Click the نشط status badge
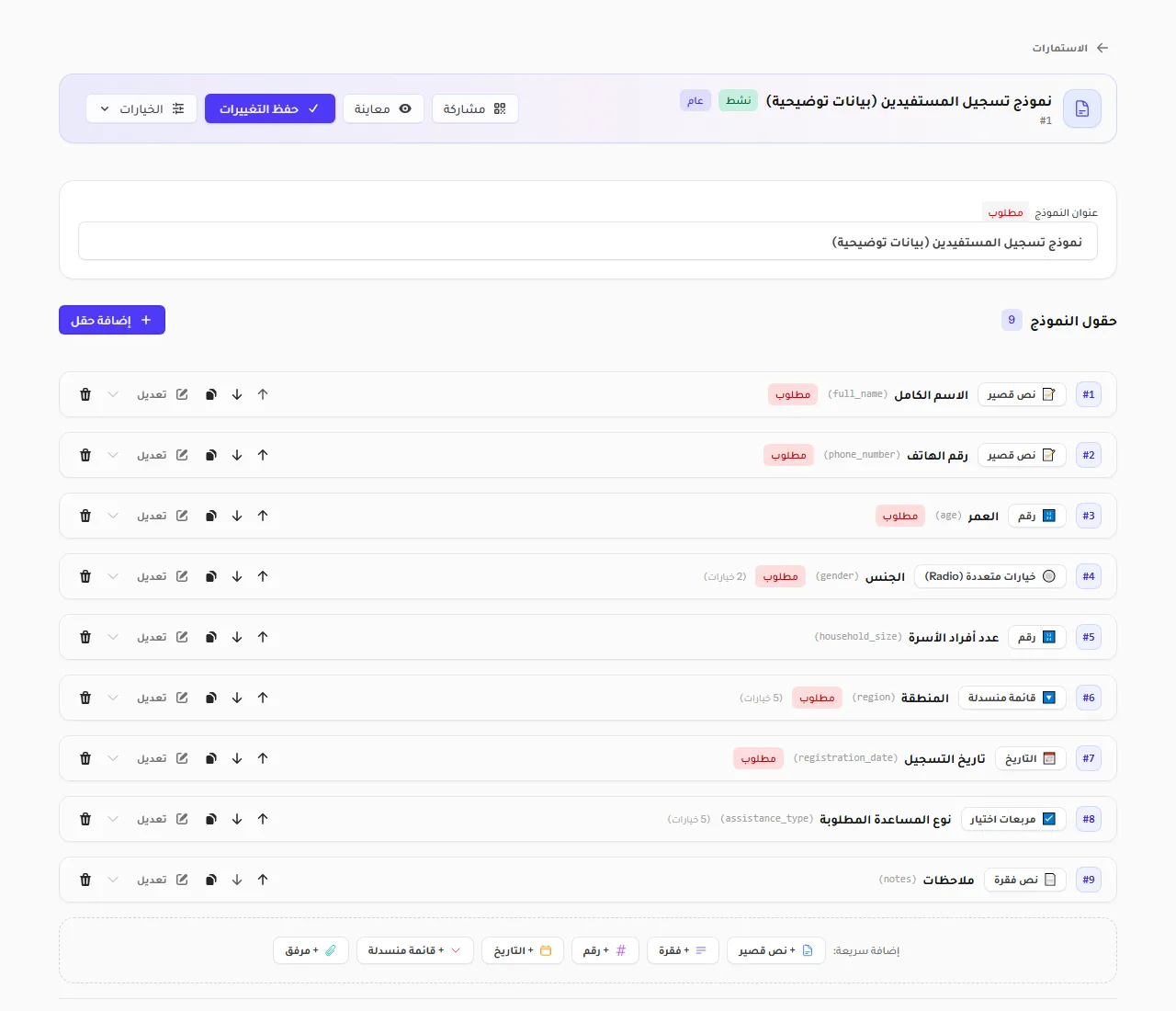 (738, 100)
